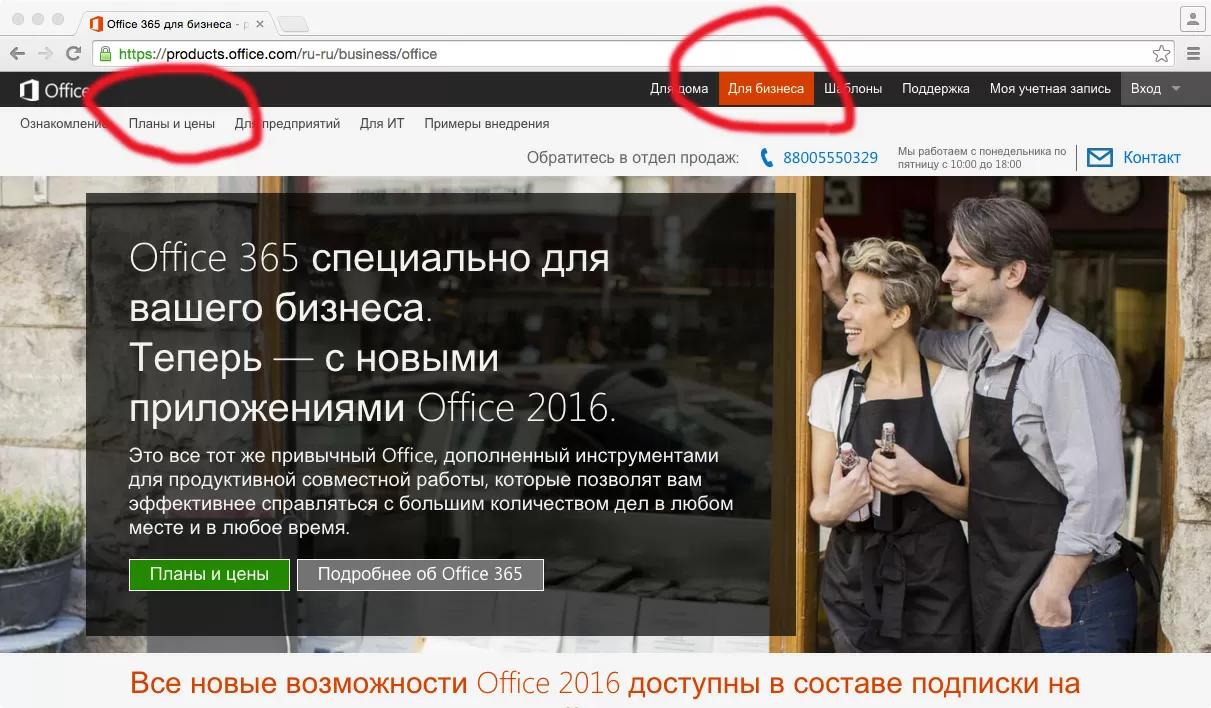Click the Обратитесь в отдел продаж text
Image resolution: width=1211 pixels, height=708 pixels.
tap(633, 158)
